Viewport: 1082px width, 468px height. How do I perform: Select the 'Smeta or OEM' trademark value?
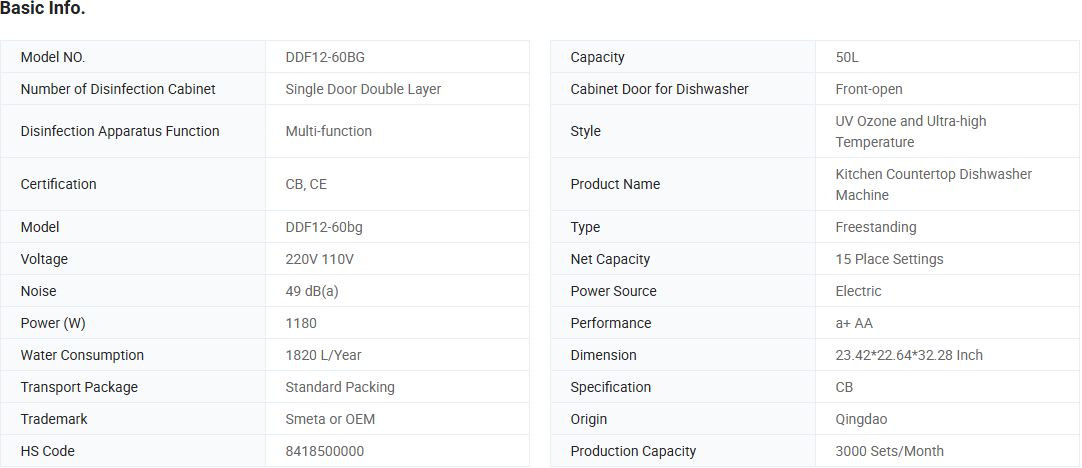coord(330,419)
